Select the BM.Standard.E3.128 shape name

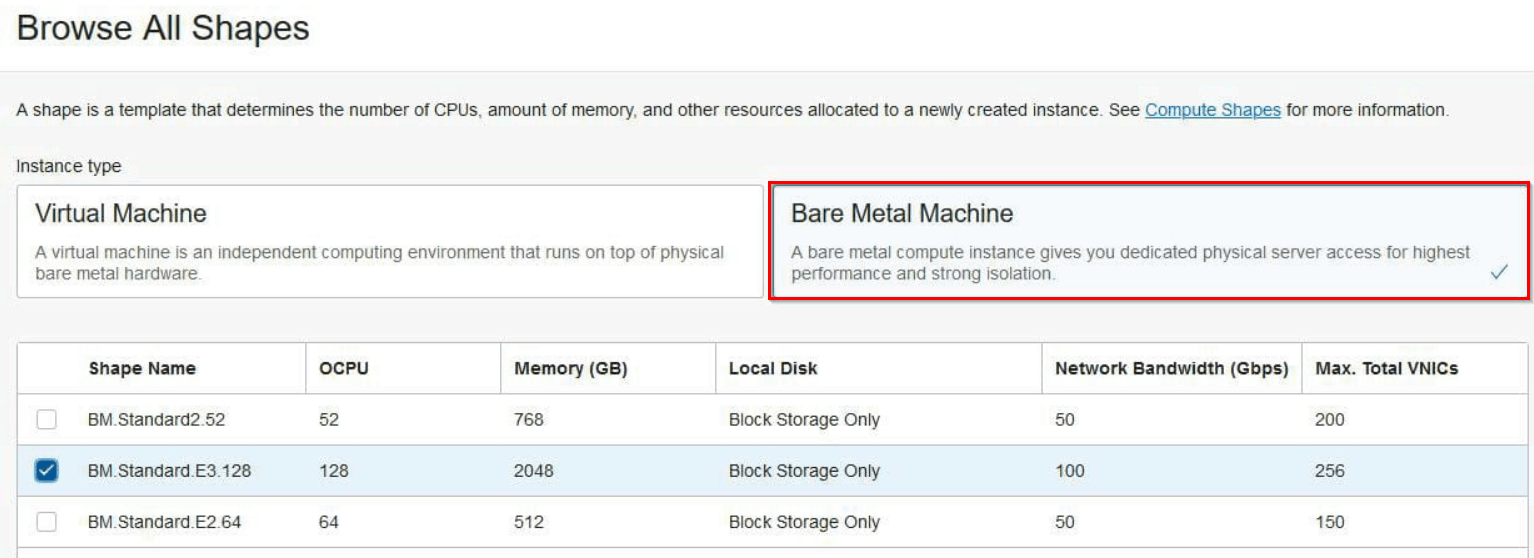coord(169,471)
